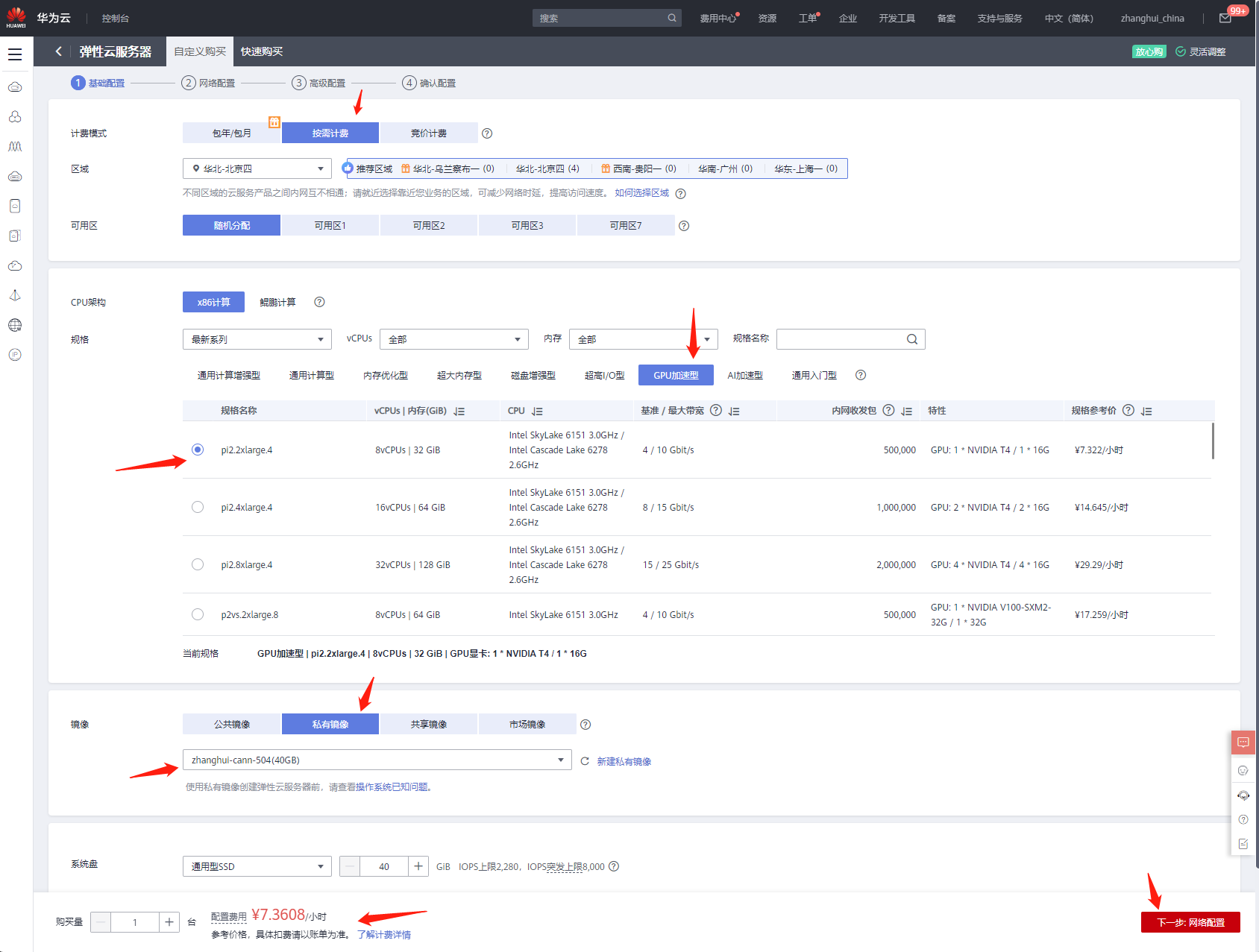Open the 内存 filter dropdown
The image size is (1259, 952).
[644, 339]
